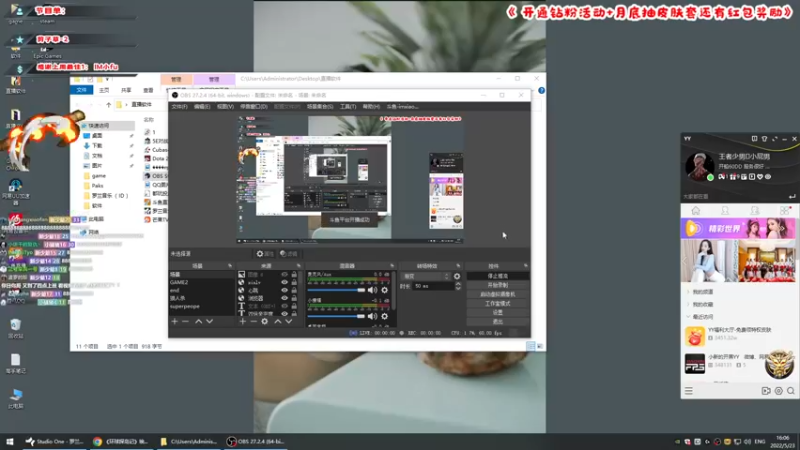800x450 pixels.
Task: Expand the address bar chevron before 直播软件
Action: (127, 105)
